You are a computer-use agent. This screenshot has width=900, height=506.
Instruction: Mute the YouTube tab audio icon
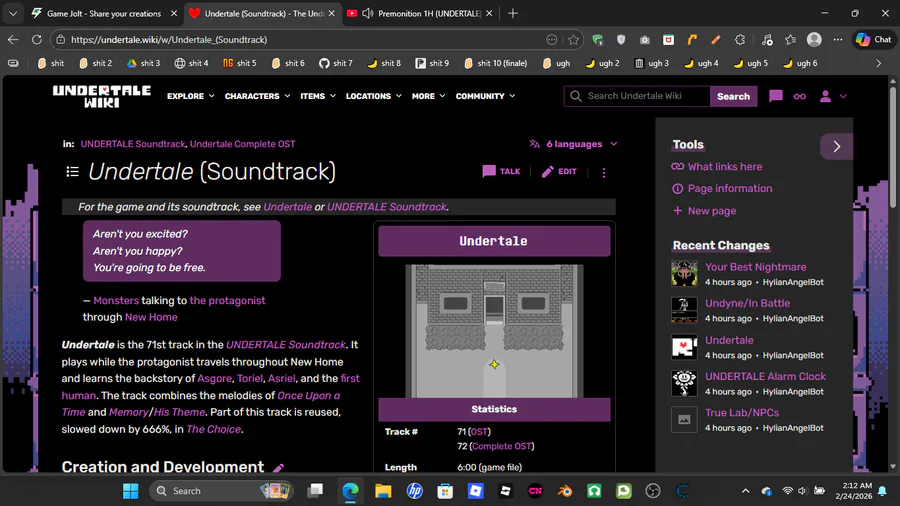pyautogui.click(x=368, y=13)
